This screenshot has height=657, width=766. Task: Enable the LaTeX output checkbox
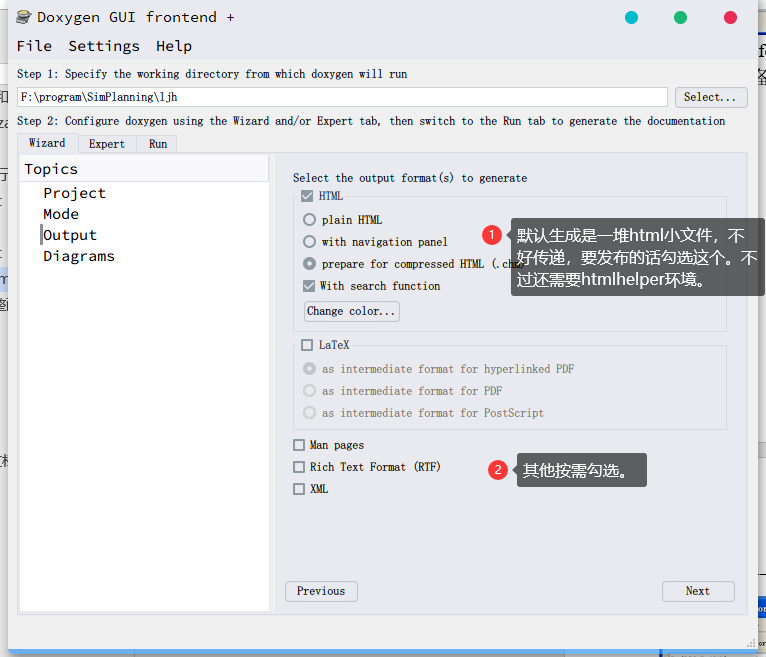click(307, 345)
